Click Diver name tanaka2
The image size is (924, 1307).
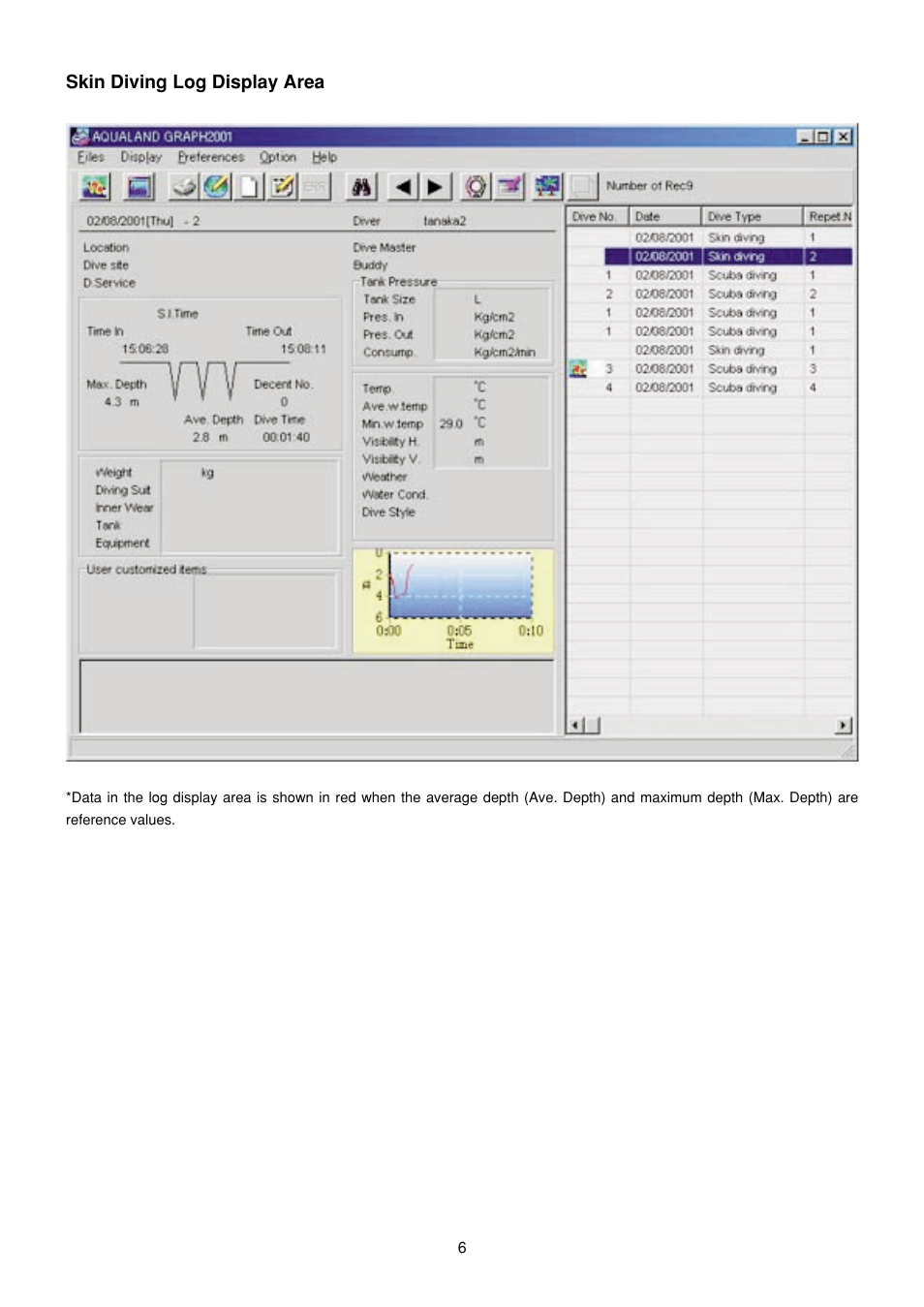445,221
